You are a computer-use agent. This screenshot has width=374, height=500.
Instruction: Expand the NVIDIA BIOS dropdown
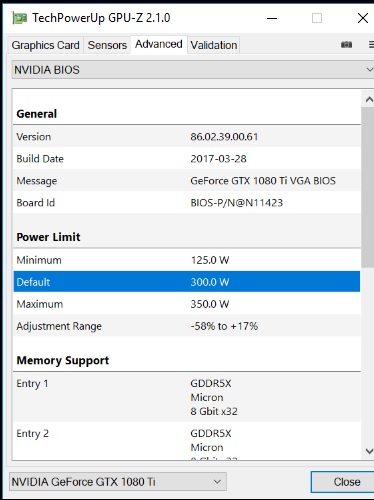tap(193, 70)
